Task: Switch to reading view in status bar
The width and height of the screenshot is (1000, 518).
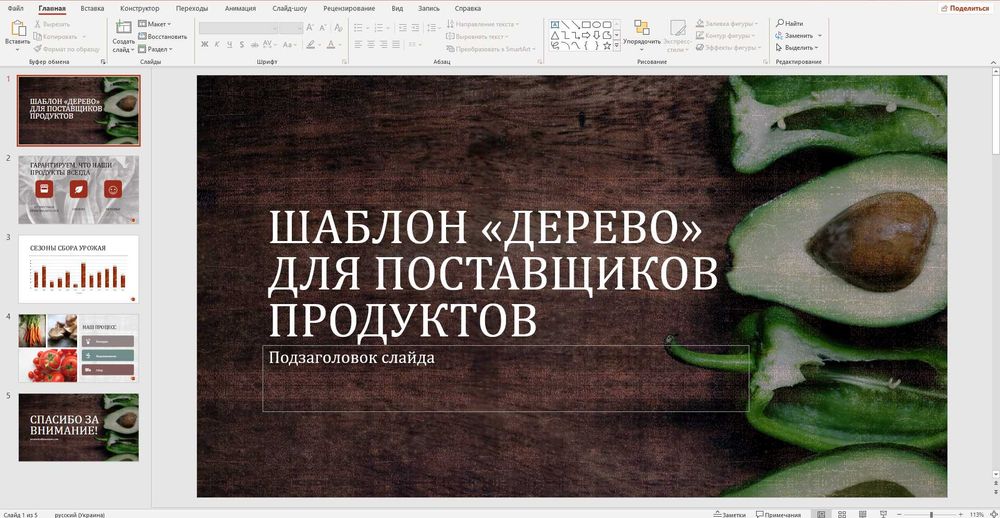Action: coord(862,514)
